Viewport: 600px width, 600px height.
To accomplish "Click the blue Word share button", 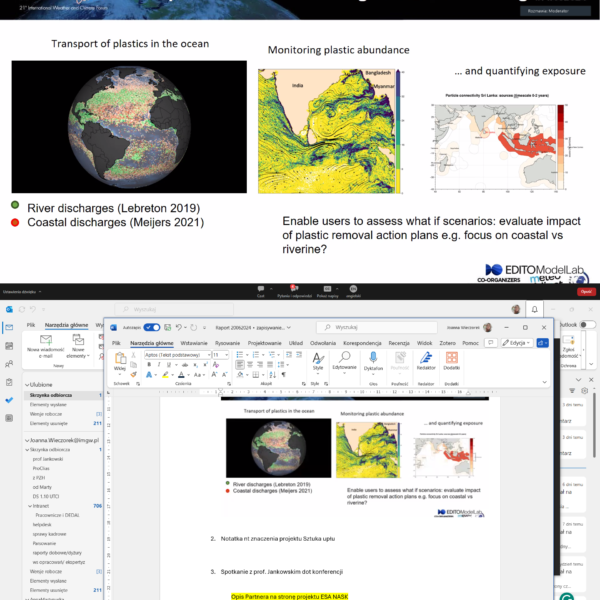I will [542, 343].
